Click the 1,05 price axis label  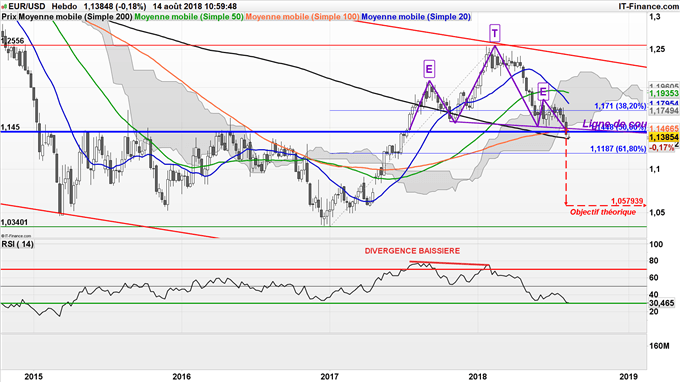coord(657,212)
